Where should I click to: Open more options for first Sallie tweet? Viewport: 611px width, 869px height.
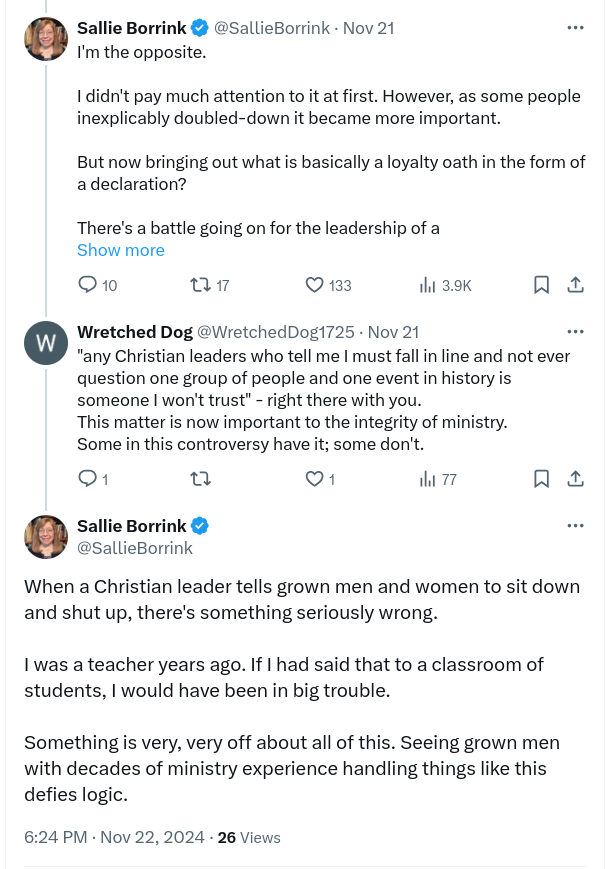pos(575,28)
